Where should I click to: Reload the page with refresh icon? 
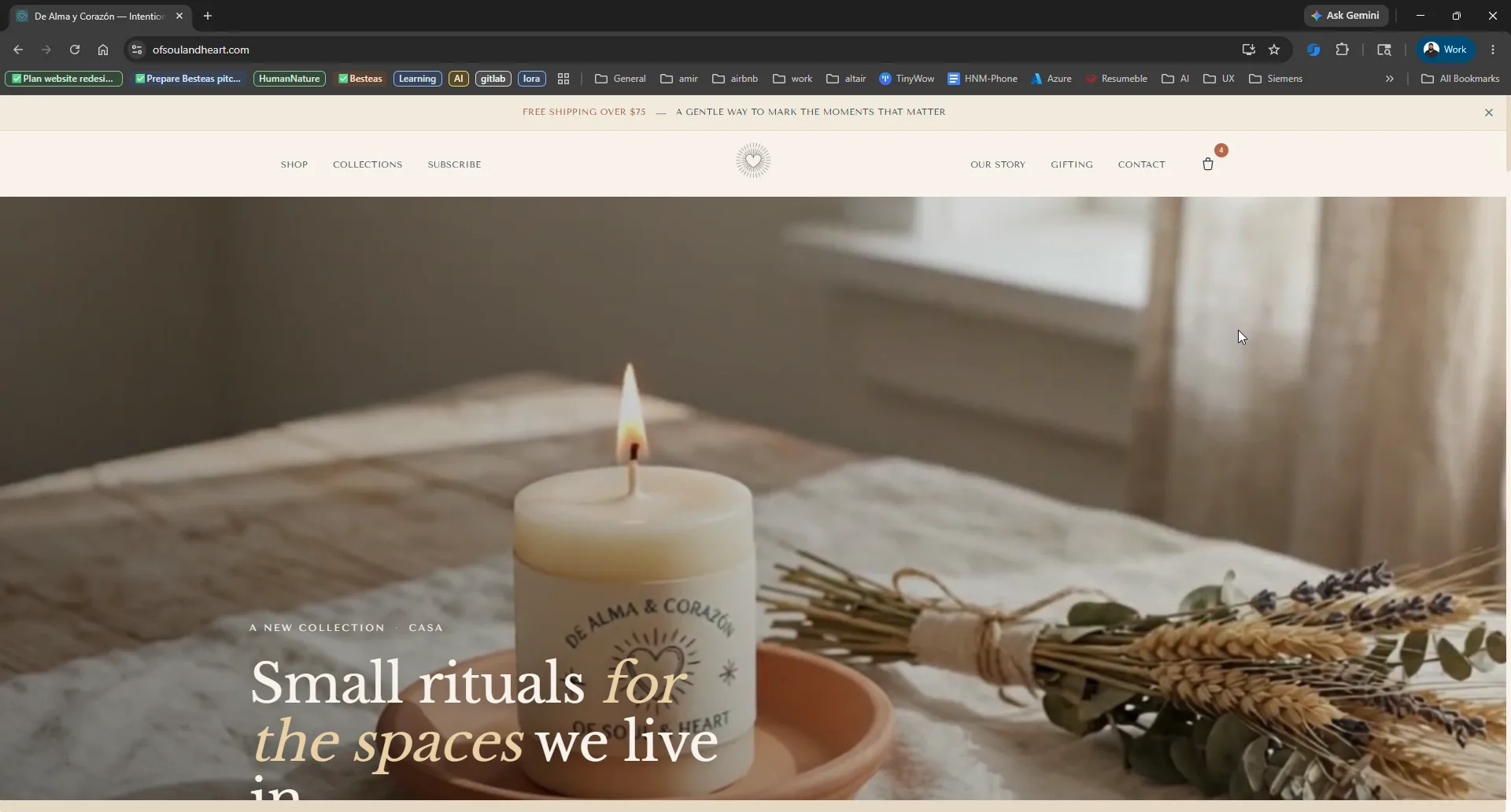(75, 50)
